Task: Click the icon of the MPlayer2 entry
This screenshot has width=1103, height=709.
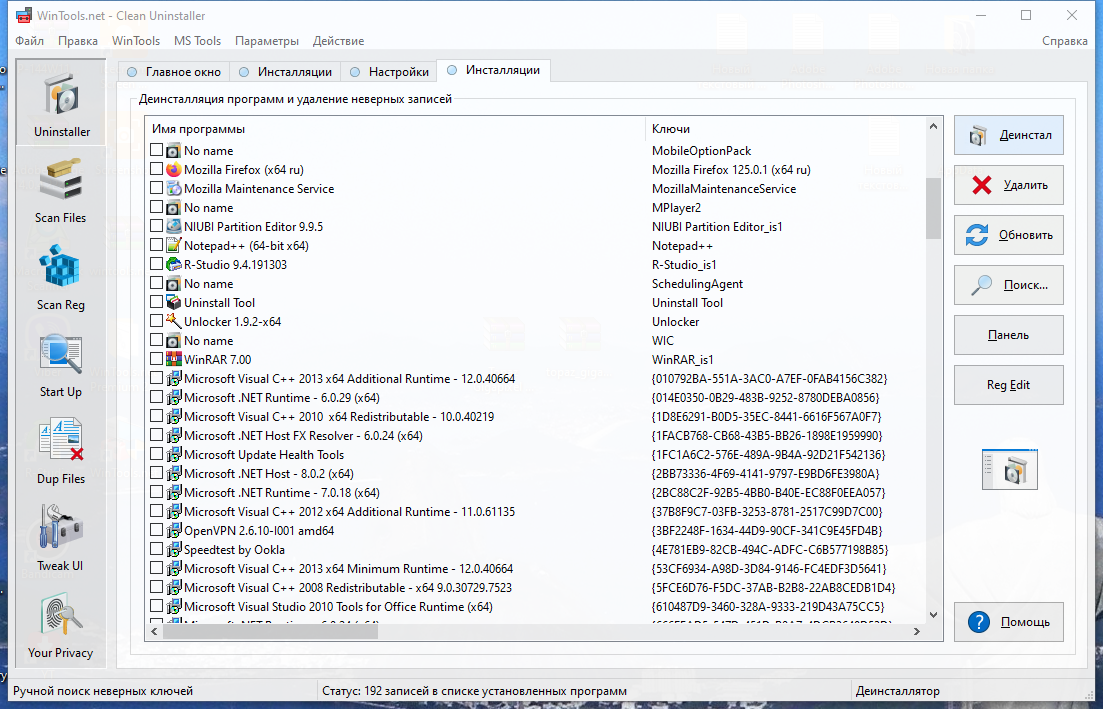Action: (x=174, y=207)
